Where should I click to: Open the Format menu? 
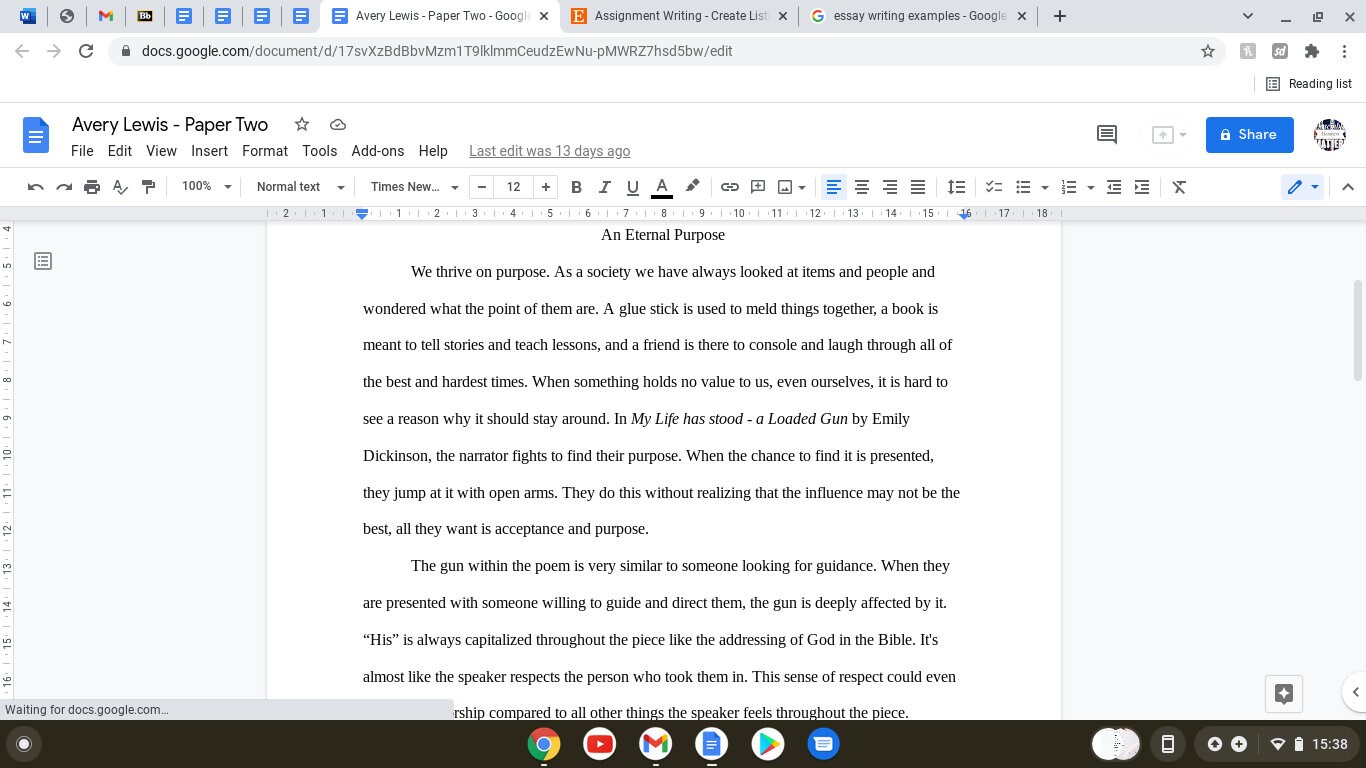point(264,151)
